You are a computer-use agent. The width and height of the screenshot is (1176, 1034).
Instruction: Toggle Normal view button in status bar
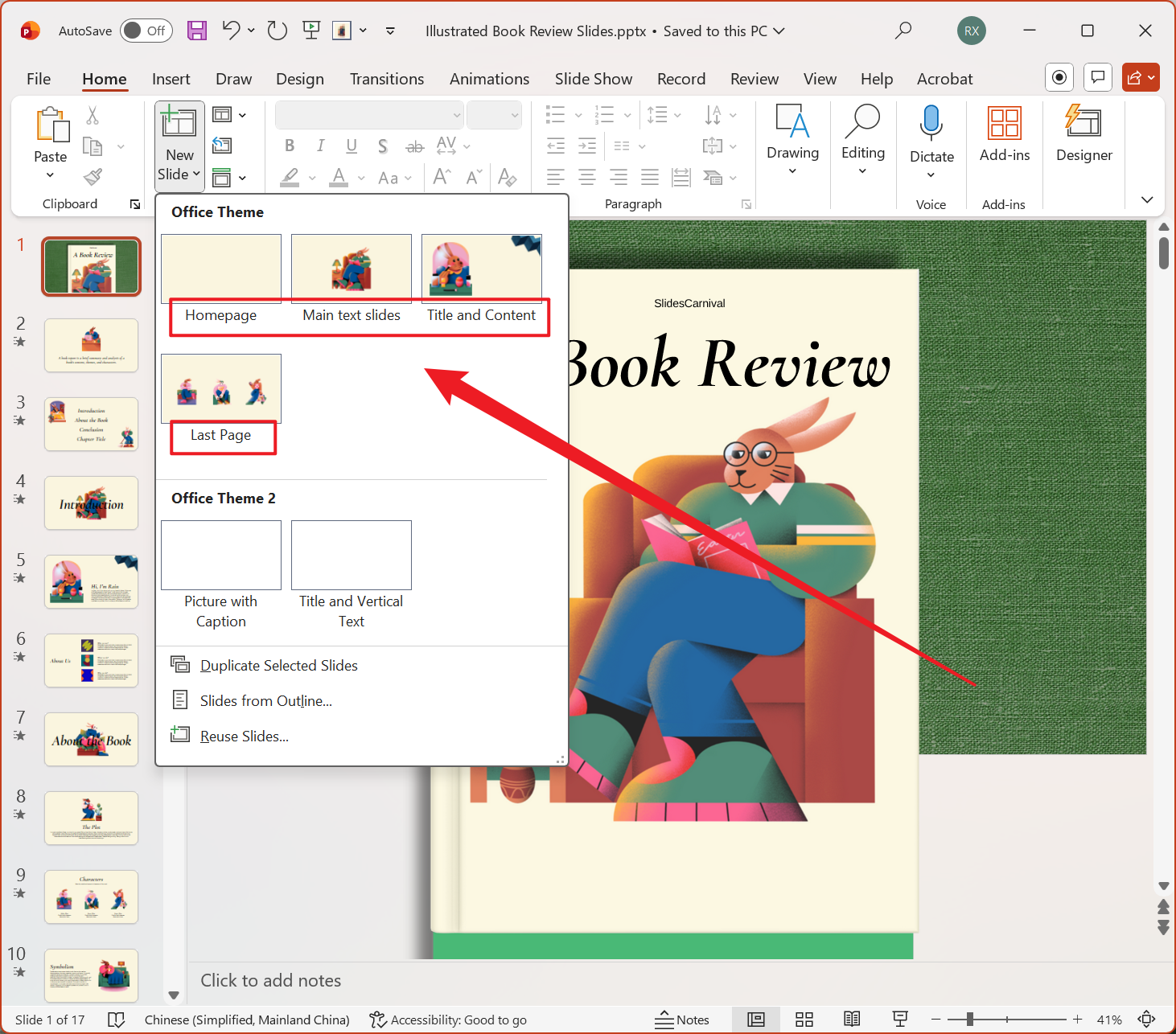tap(756, 1020)
